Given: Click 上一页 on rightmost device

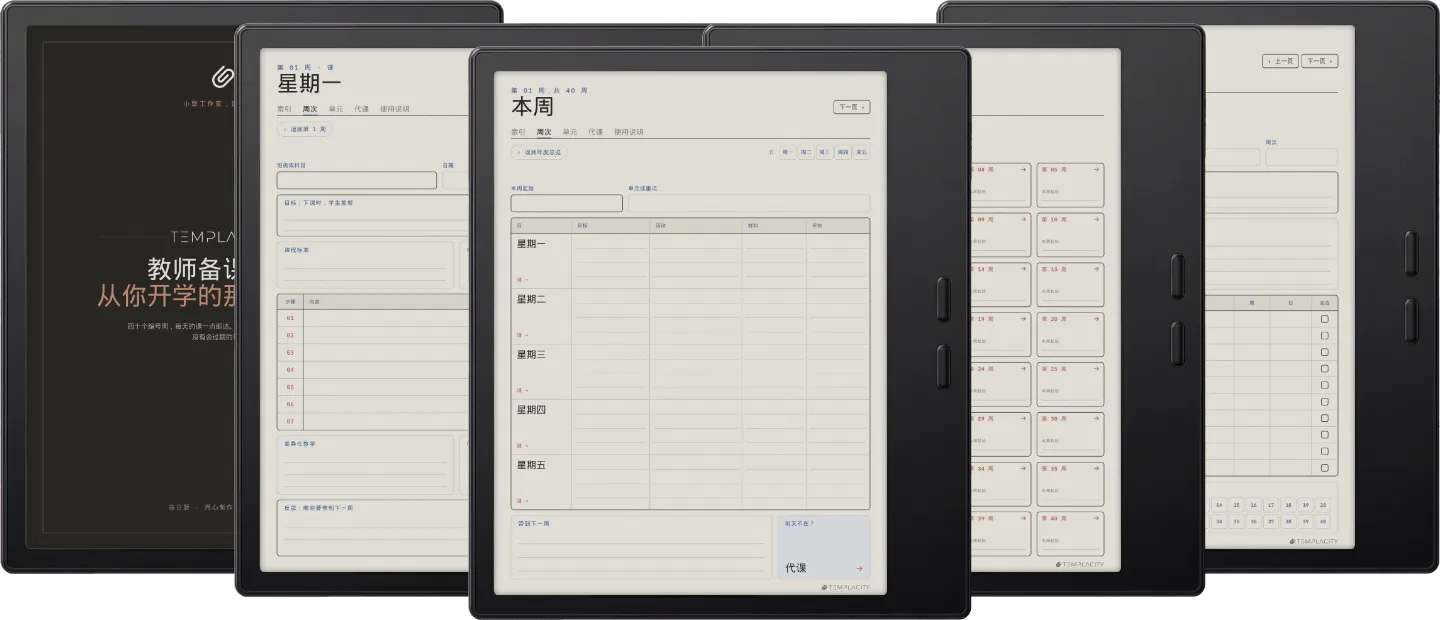Looking at the screenshot, I should click(1280, 61).
